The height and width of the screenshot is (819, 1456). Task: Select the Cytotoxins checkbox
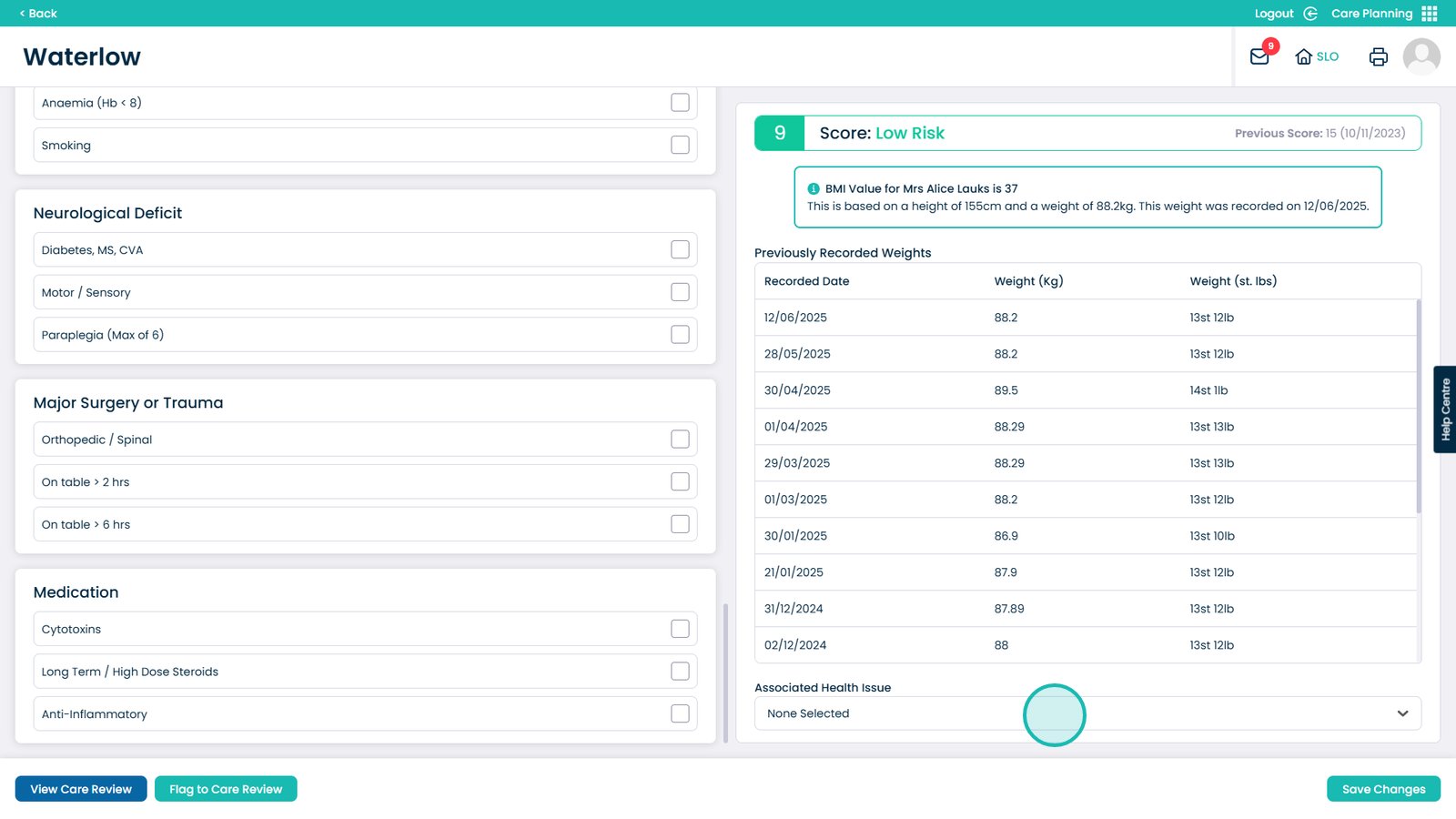[x=680, y=629]
